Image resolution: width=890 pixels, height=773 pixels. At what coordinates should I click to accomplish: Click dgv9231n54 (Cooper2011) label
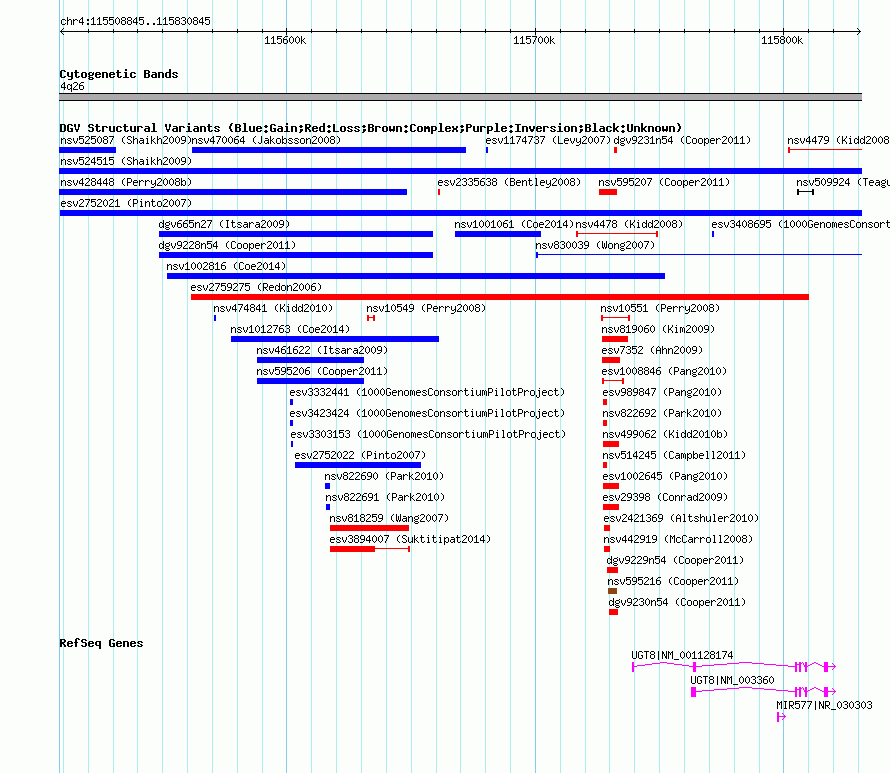pos(682,140)
